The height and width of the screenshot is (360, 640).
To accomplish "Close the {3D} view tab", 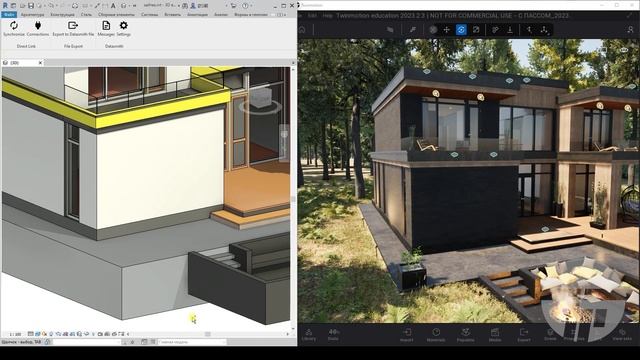I will [x=40, y=63].
